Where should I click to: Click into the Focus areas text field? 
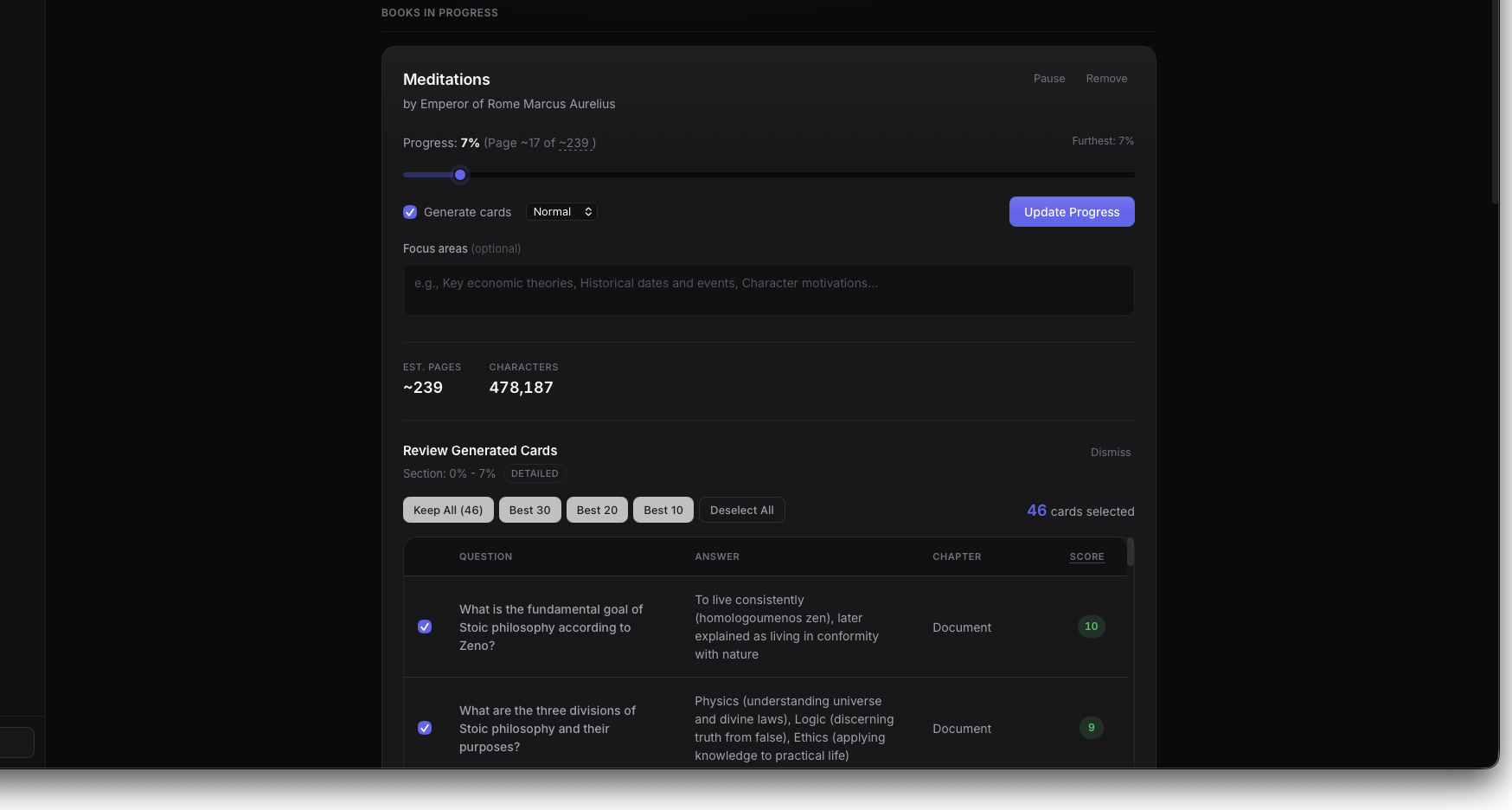[768, 290]
